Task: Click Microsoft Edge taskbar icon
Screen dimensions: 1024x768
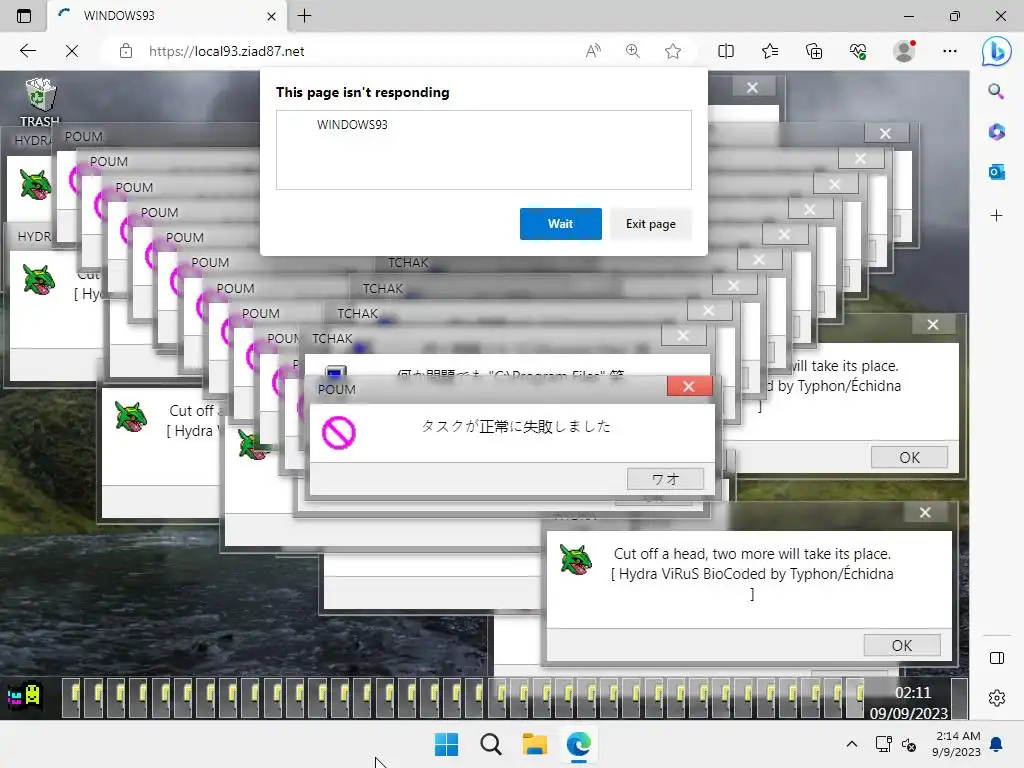Action: click(579, 744)
